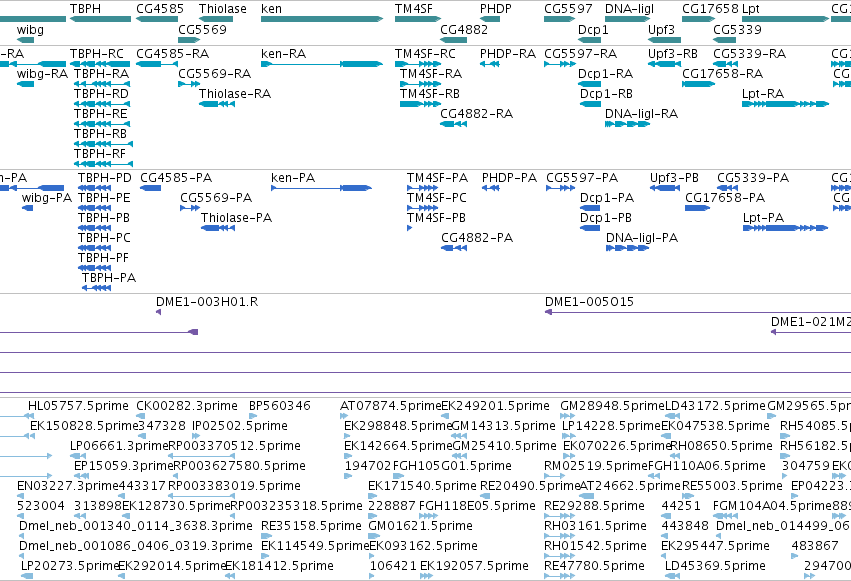Click the EK093162.5prime EST

373,556
